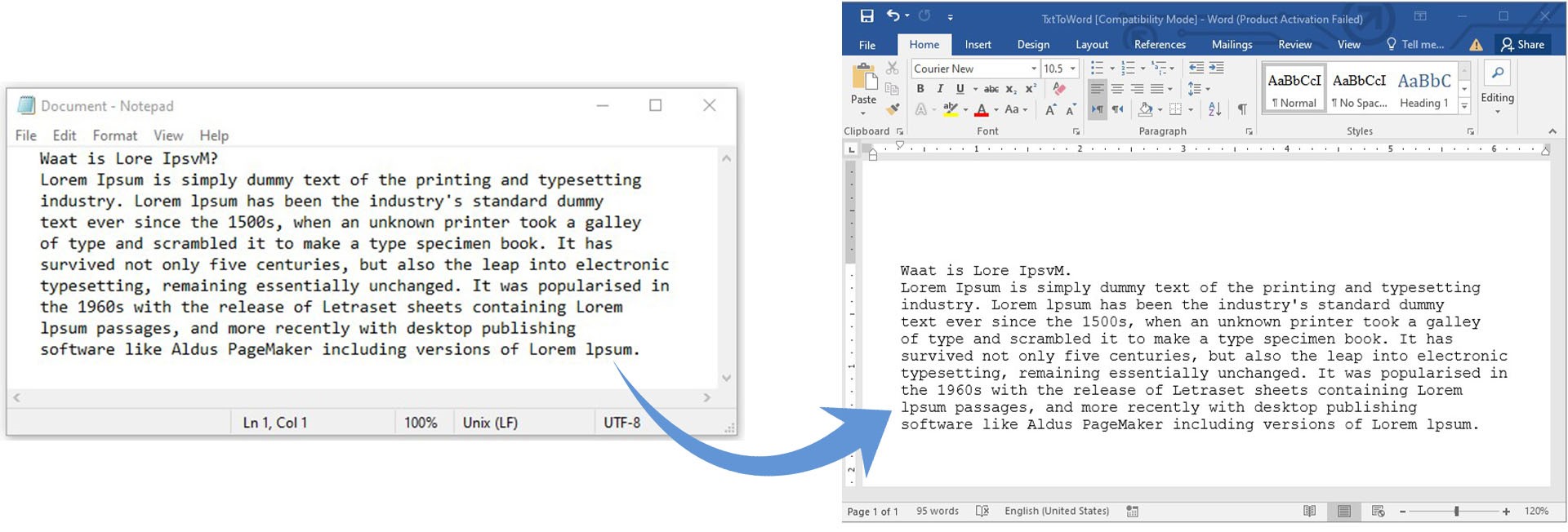Click the Save icon in Word
Viewport: 1568px width, 532px height.
(866, 16)
